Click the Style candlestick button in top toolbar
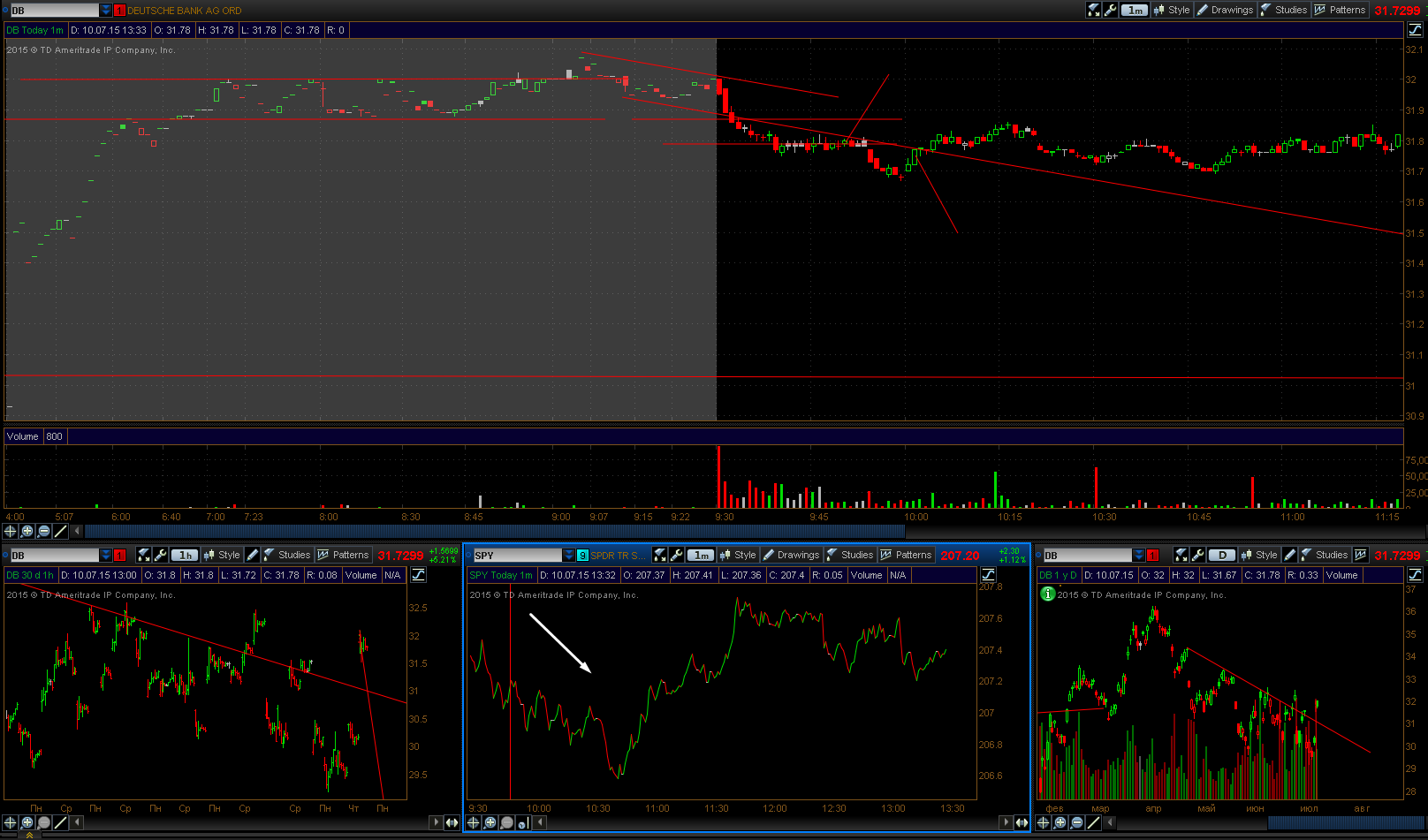 [1172, 10]
